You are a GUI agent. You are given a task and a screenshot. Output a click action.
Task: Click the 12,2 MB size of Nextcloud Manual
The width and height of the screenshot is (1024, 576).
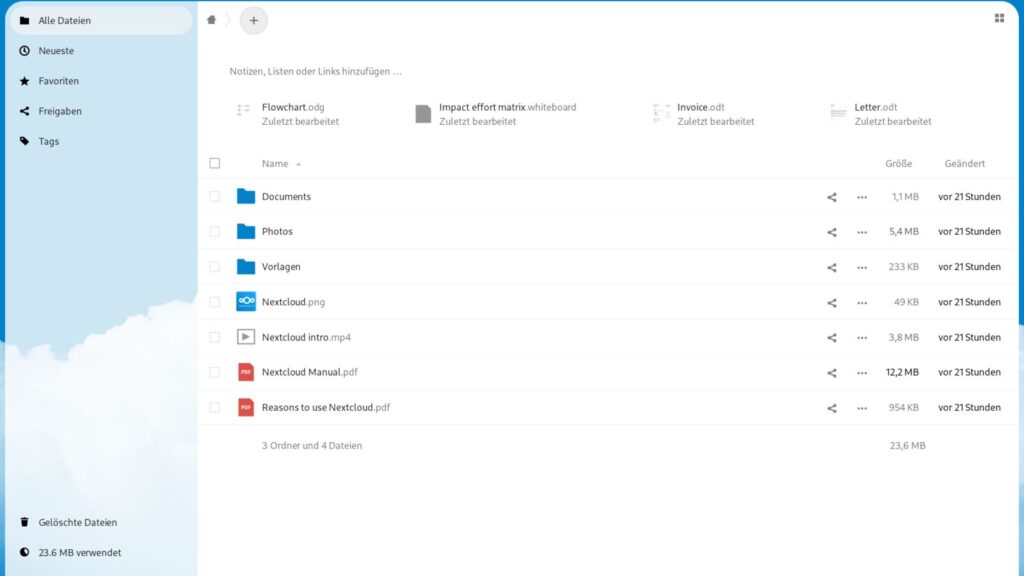coord(902,372)
